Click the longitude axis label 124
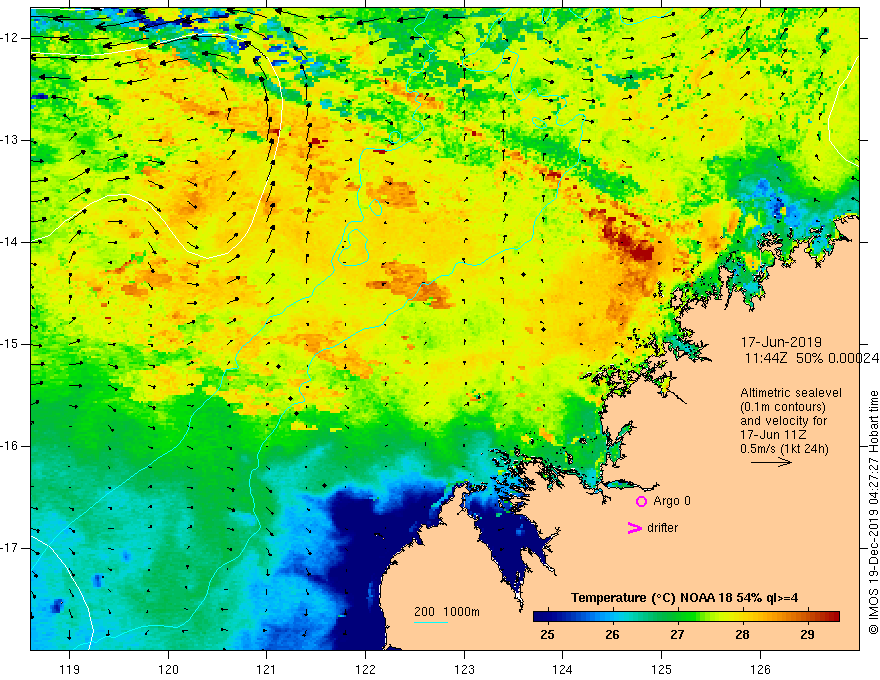The image size is (880, 680). [x=562, y=669]
